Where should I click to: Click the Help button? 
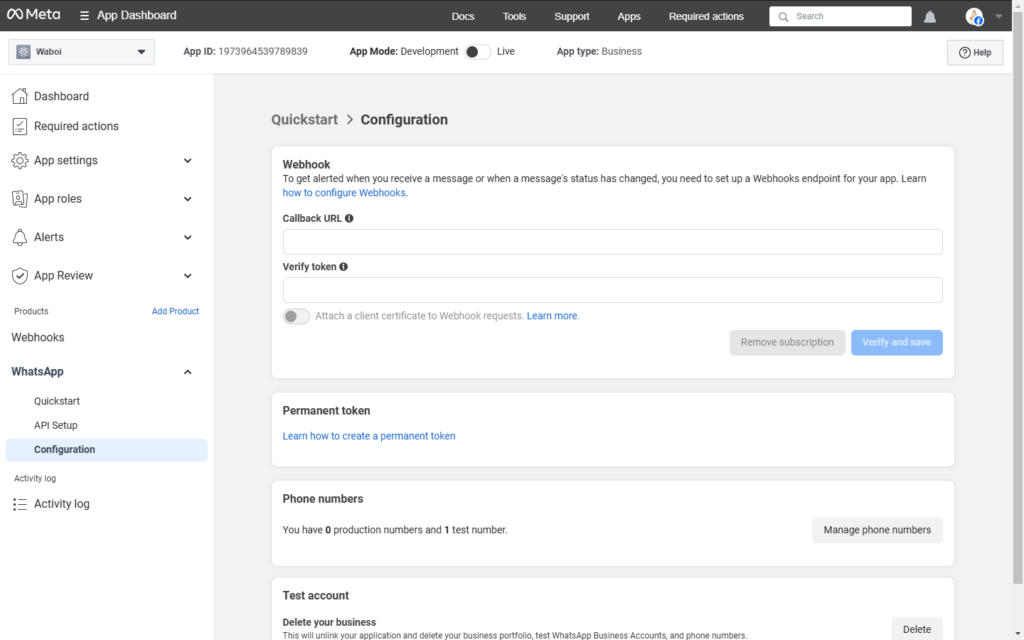975,53
